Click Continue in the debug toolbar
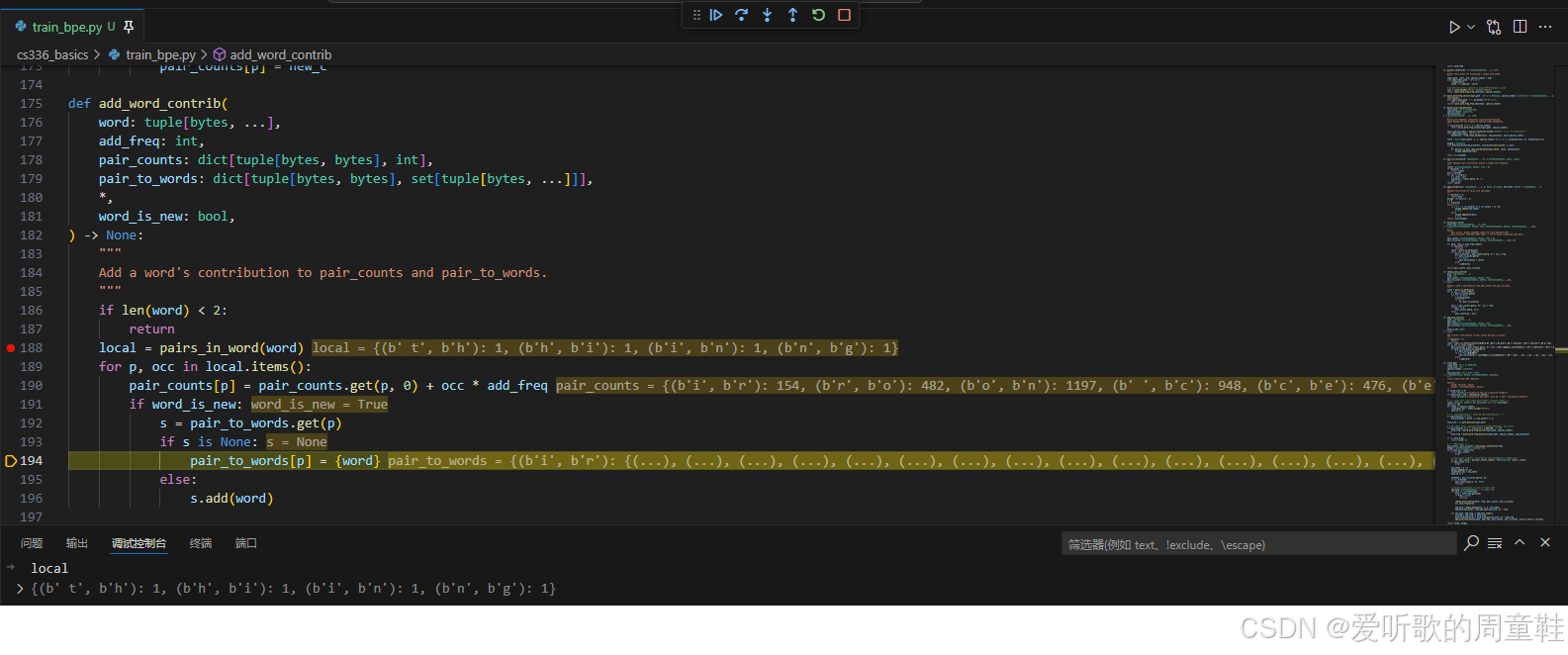This screenshot has width=1568, height=655. (x=716, y=15)
